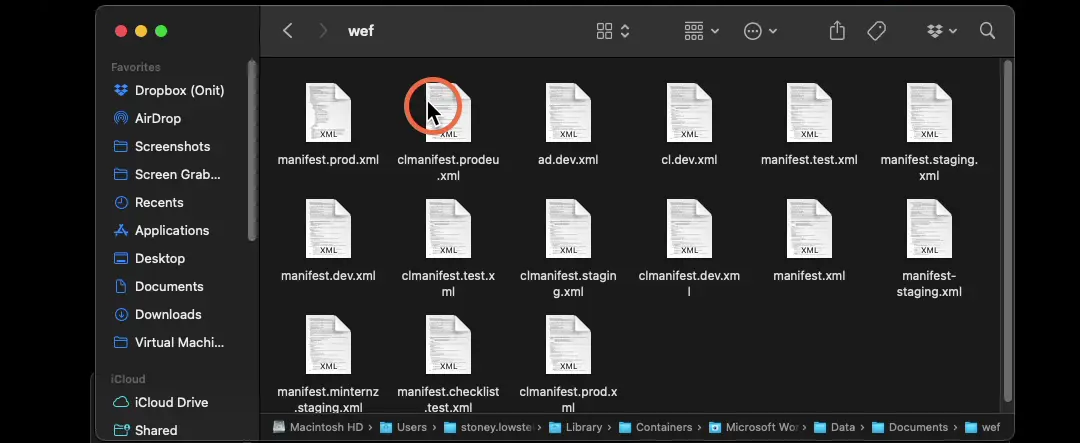Select the clmanifest.test.xml file icon
This screenshot has height=443, width=1080.
(448, 229)
